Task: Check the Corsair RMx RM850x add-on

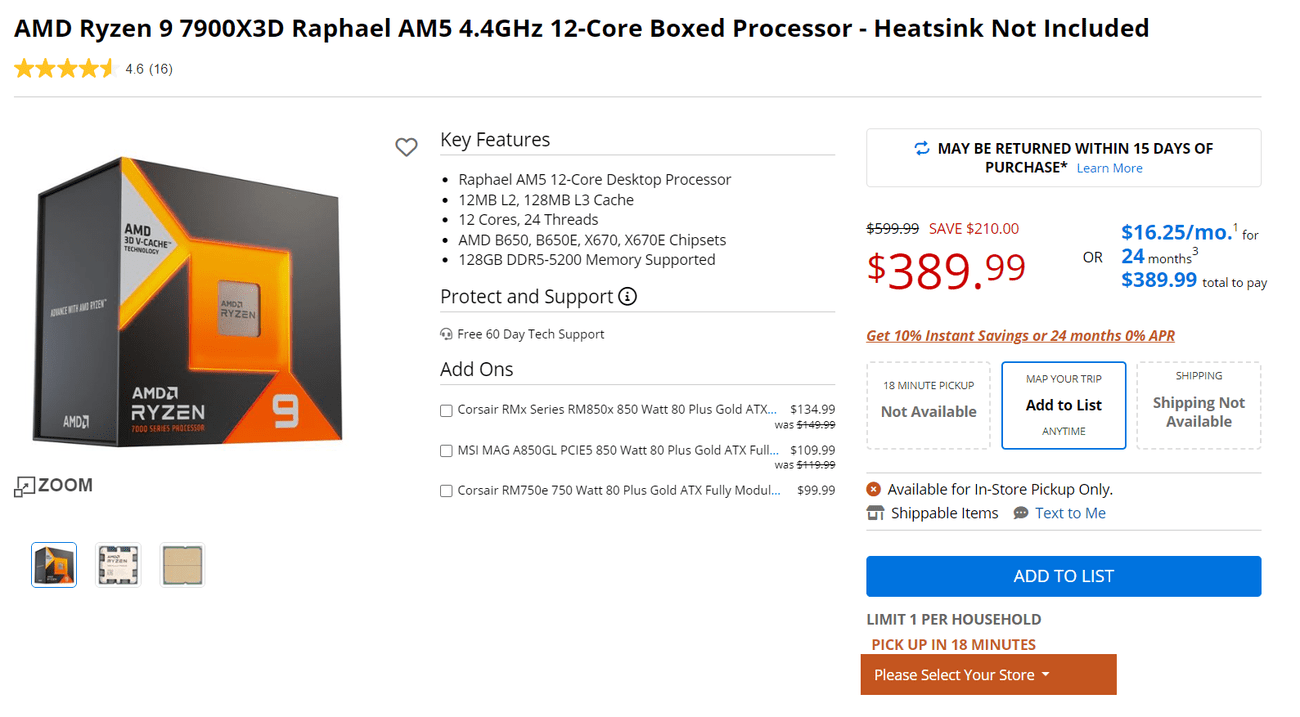Action: click(x=447, y=410)
